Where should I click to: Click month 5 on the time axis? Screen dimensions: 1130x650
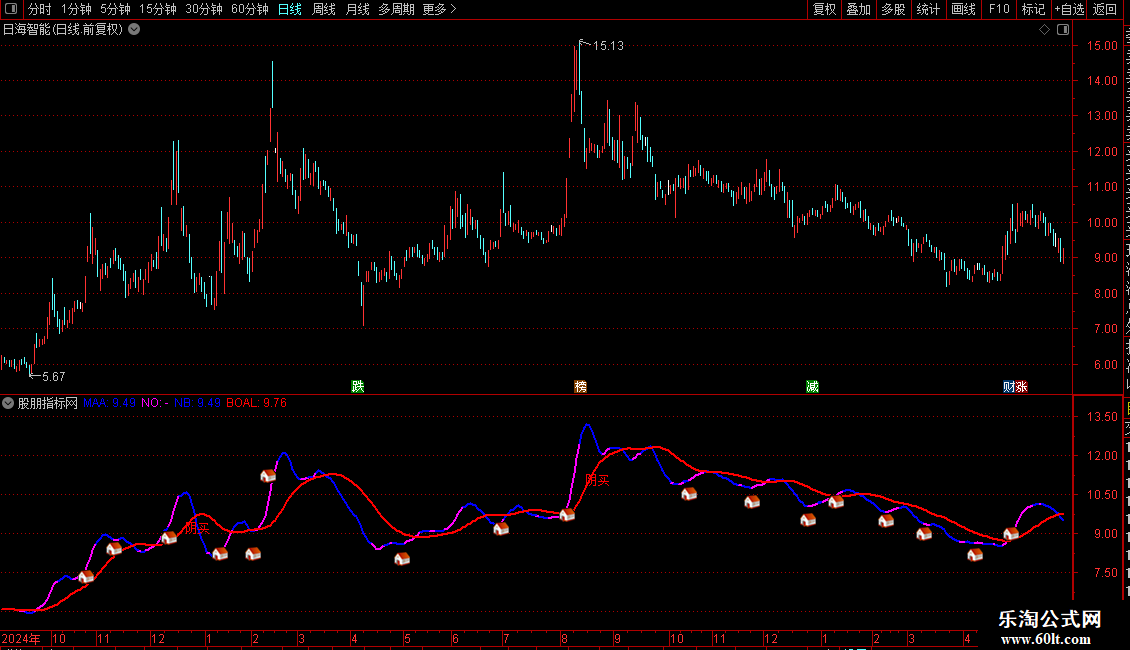(x=407, y=638)
